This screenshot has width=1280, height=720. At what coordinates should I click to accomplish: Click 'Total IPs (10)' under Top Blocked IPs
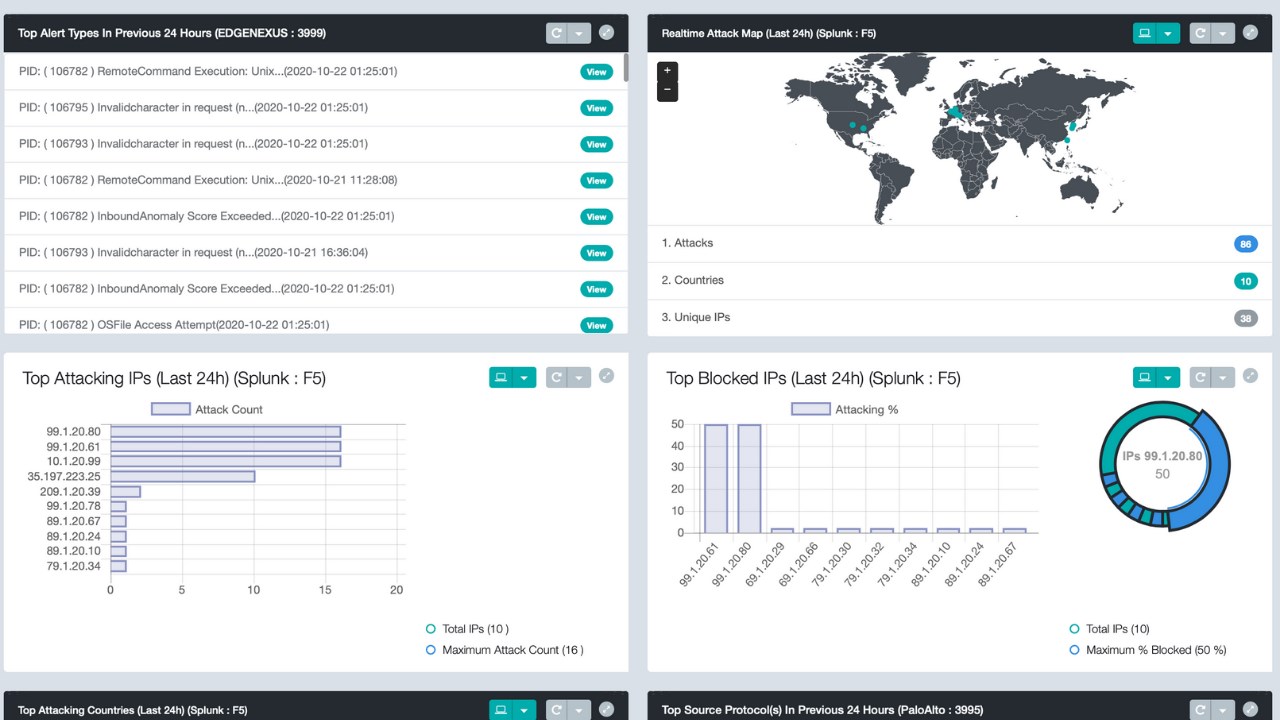(1110, 629)
